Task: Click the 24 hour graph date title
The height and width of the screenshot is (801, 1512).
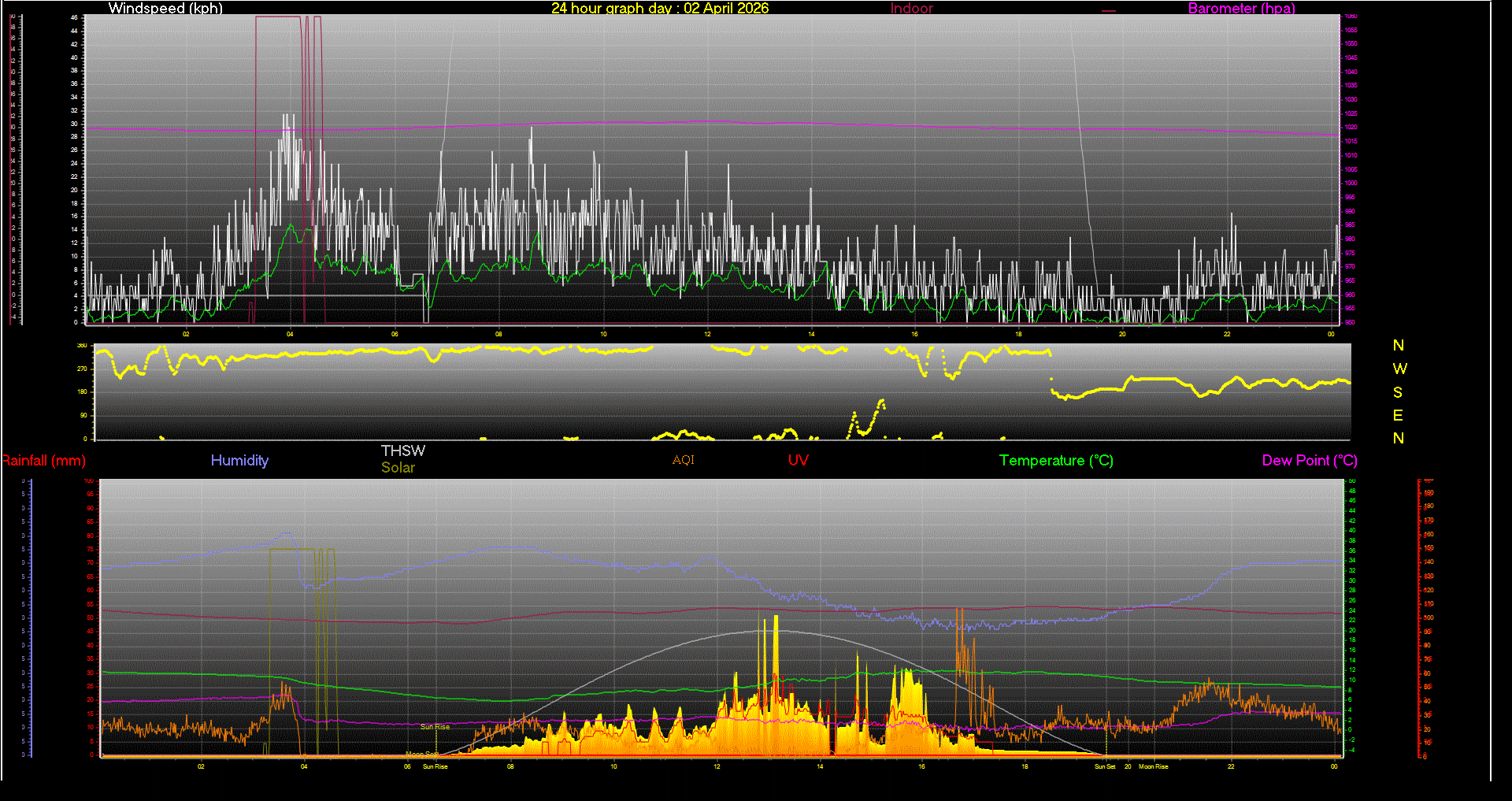Action: (x=660, y=9)
